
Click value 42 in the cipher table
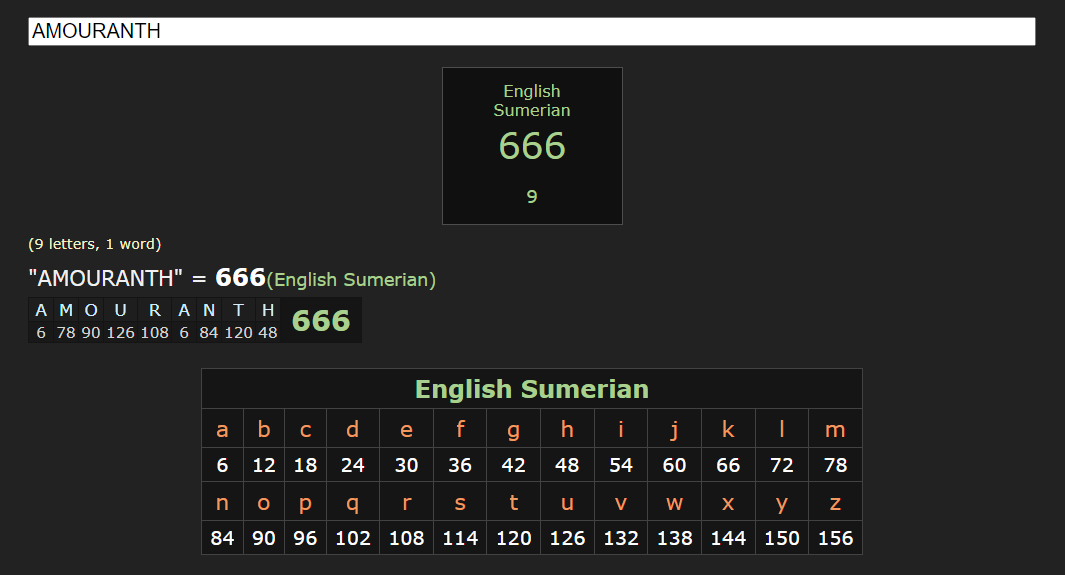point(513,465)
